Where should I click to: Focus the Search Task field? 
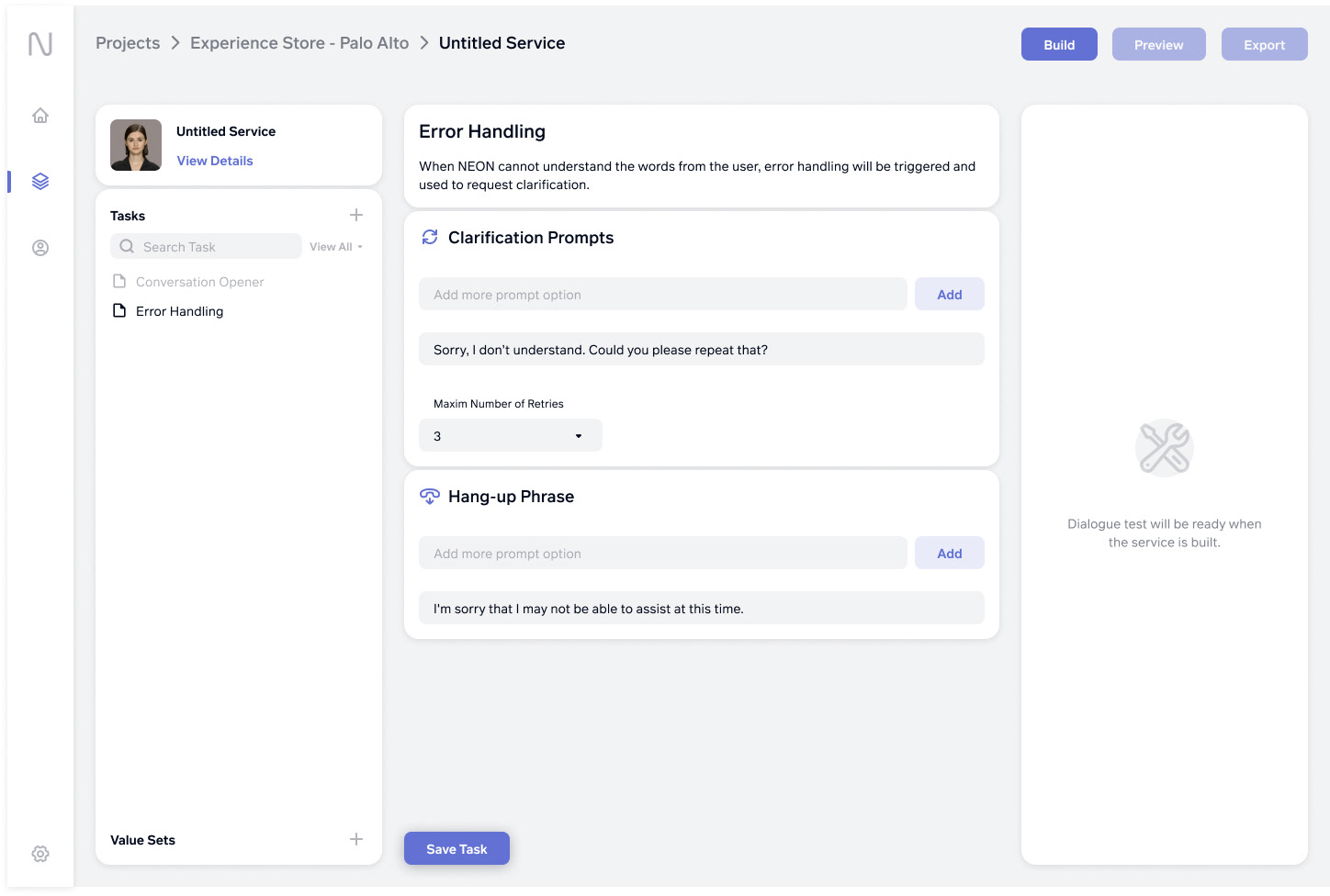(x=216, y=247)
